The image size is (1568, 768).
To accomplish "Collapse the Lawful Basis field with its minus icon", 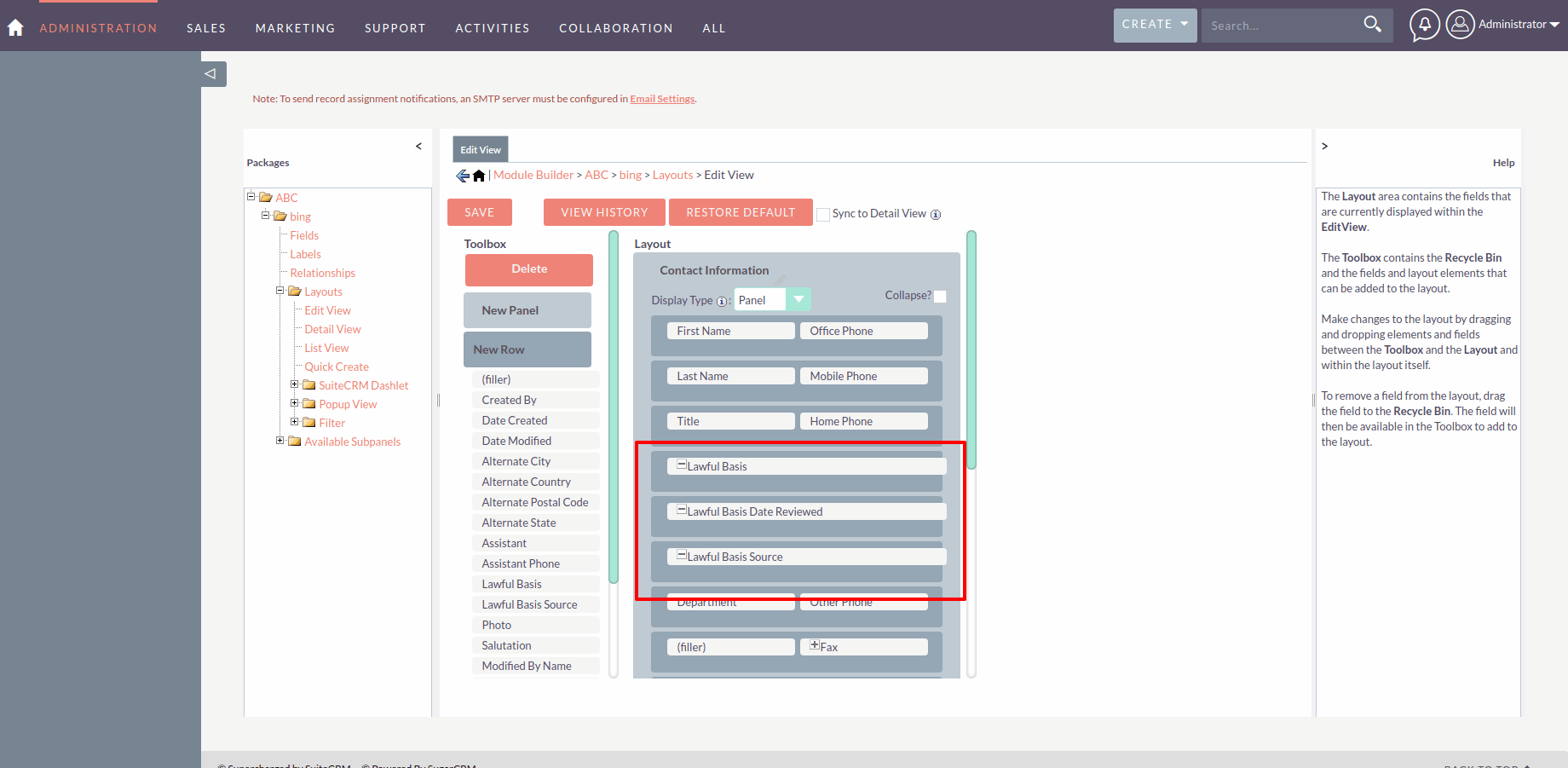I will [x=682, y=465].
